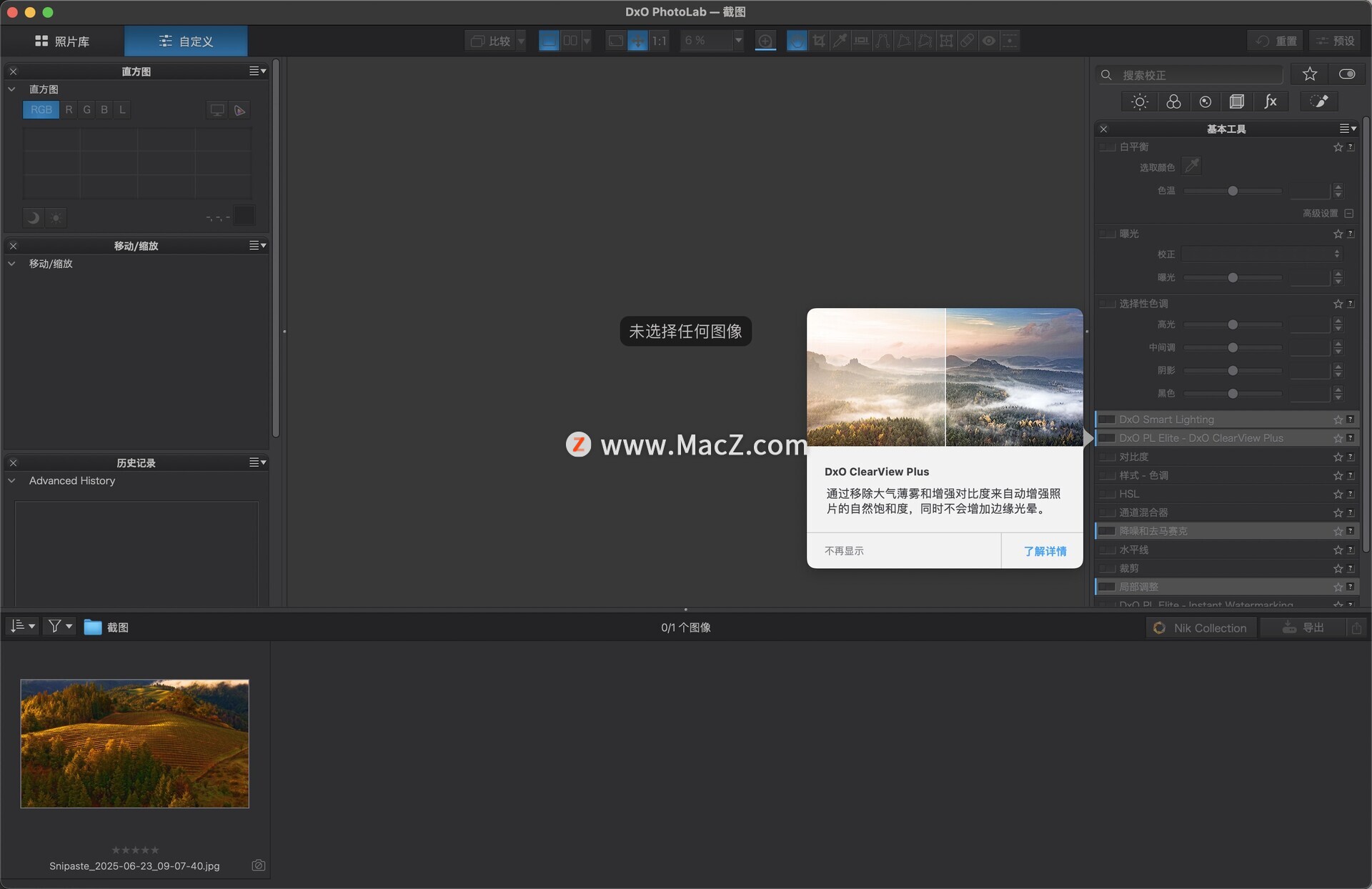This screenshot has height=889, width=1372.
Task: Select the repair bandage tool
Action: click(967, 41)
